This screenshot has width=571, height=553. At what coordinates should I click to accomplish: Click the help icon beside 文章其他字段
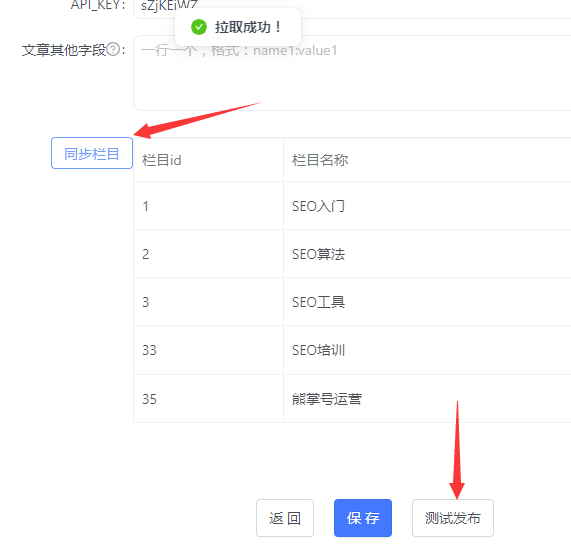point(113,49)
